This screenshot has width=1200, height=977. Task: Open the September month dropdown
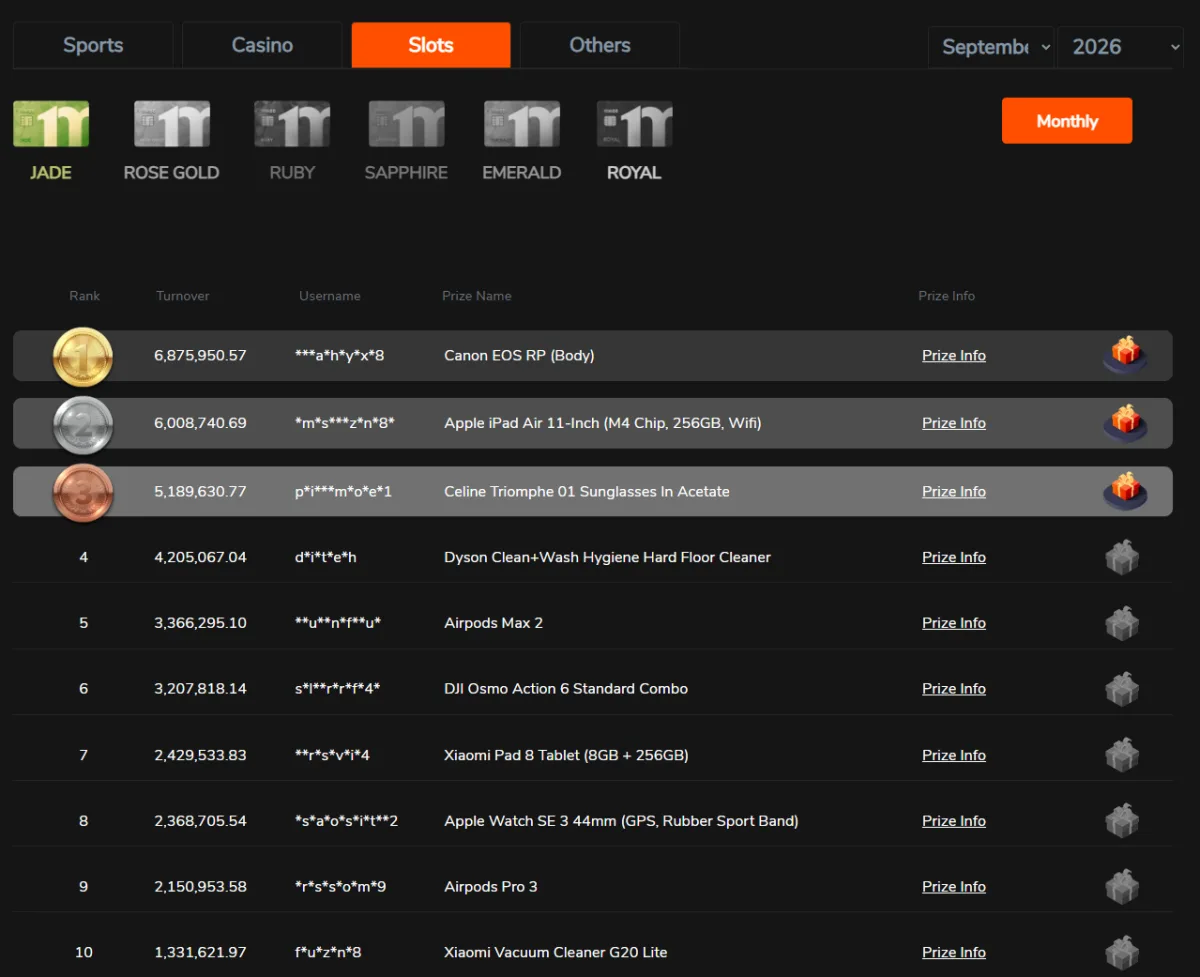[991, 47]
